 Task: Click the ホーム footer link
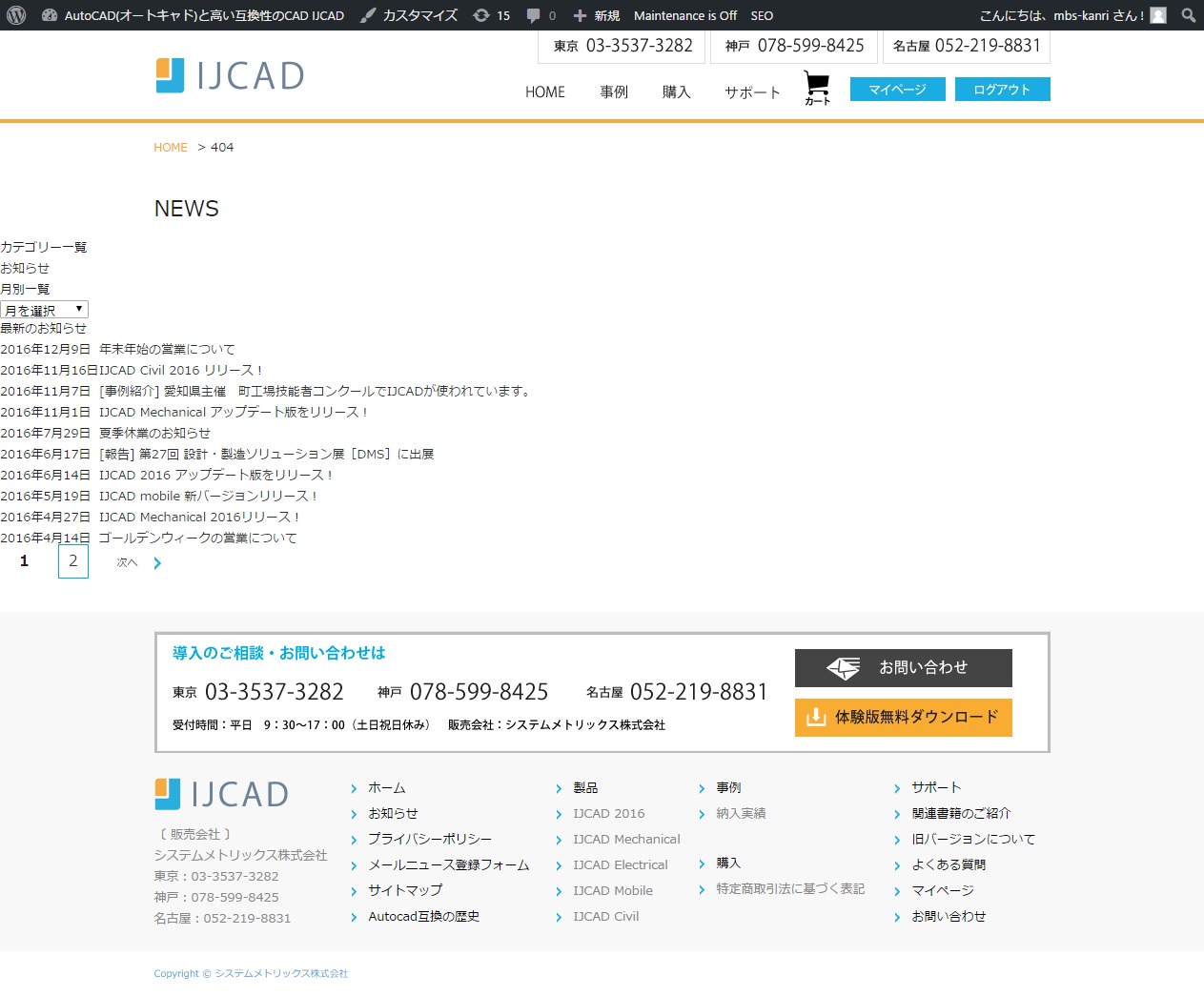[387, 788]
